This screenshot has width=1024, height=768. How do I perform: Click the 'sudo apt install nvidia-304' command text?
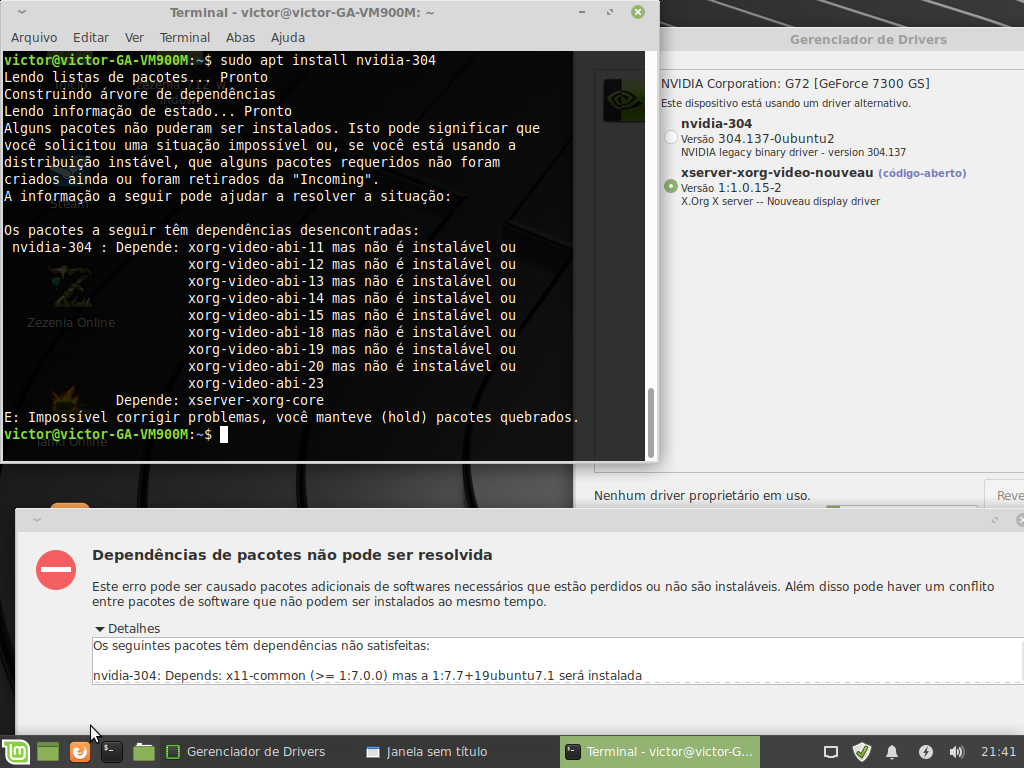point(328,61)
